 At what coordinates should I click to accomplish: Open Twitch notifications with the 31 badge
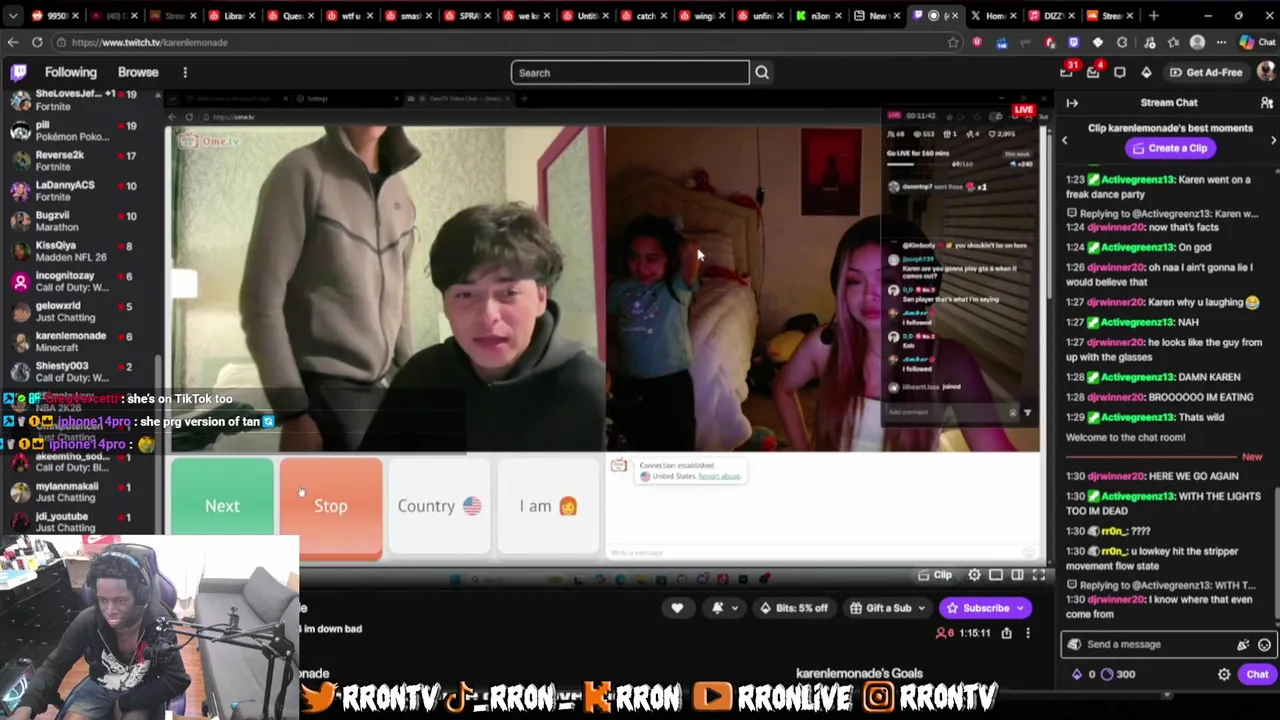[x=1066, y=72]
